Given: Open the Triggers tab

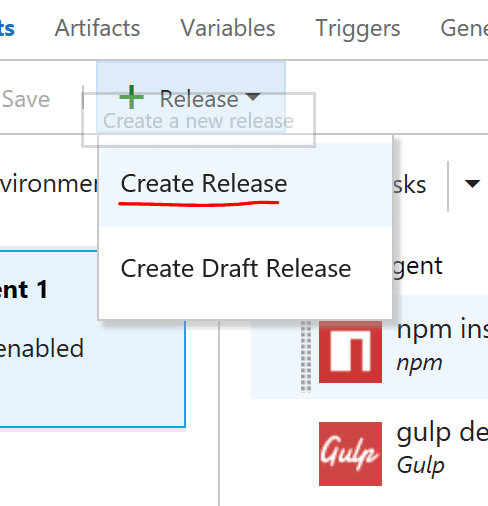Looking at the screenshot, I should point(358,29).
